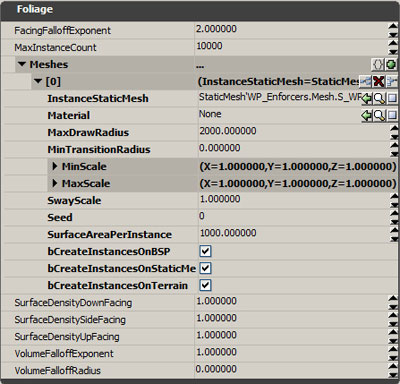Increase MaxInstanceCount with up spinner arrow
This screenshot has width=400, height=384.
[x=393, y=43]
